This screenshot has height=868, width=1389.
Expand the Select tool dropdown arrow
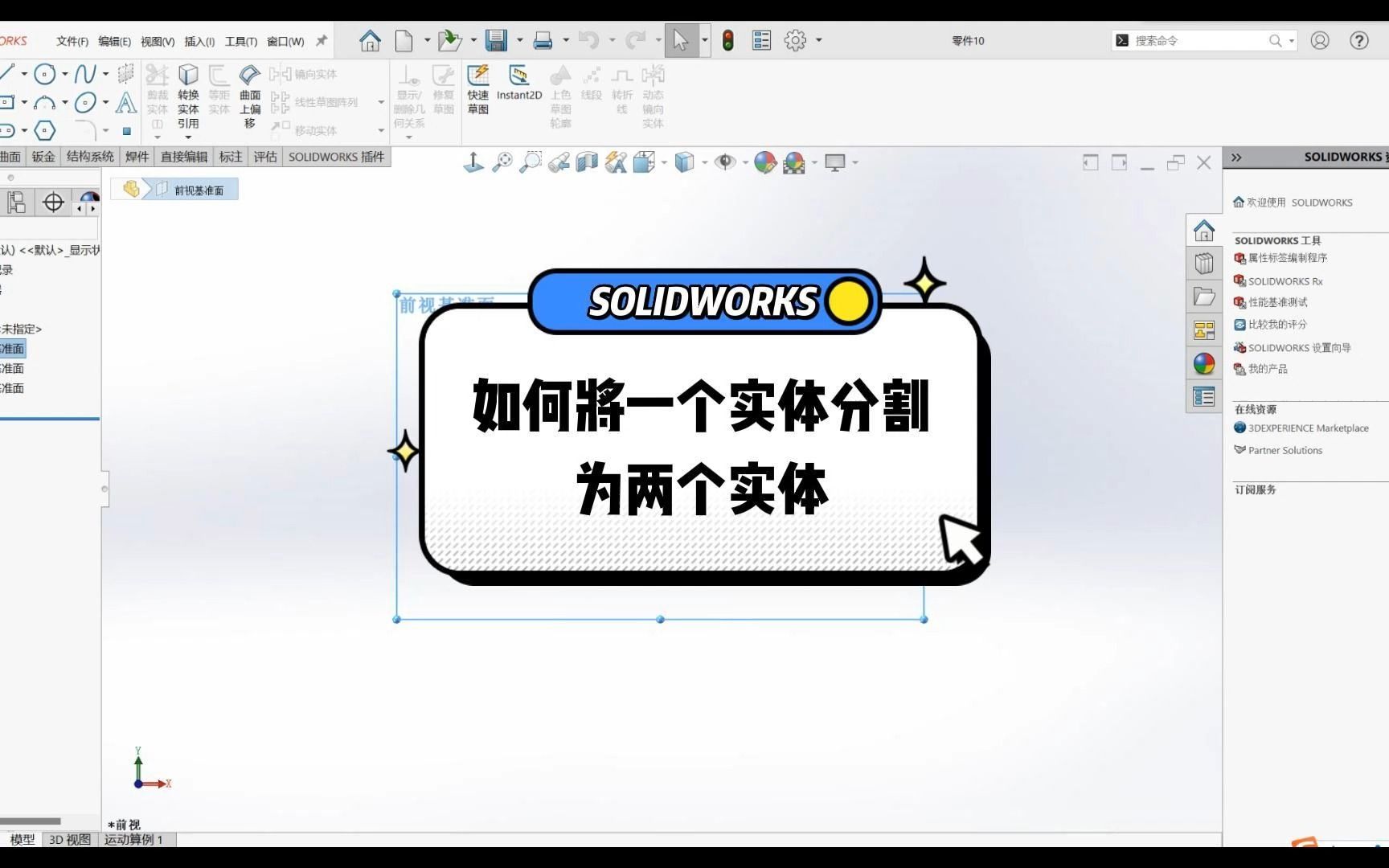pos(705,40)
